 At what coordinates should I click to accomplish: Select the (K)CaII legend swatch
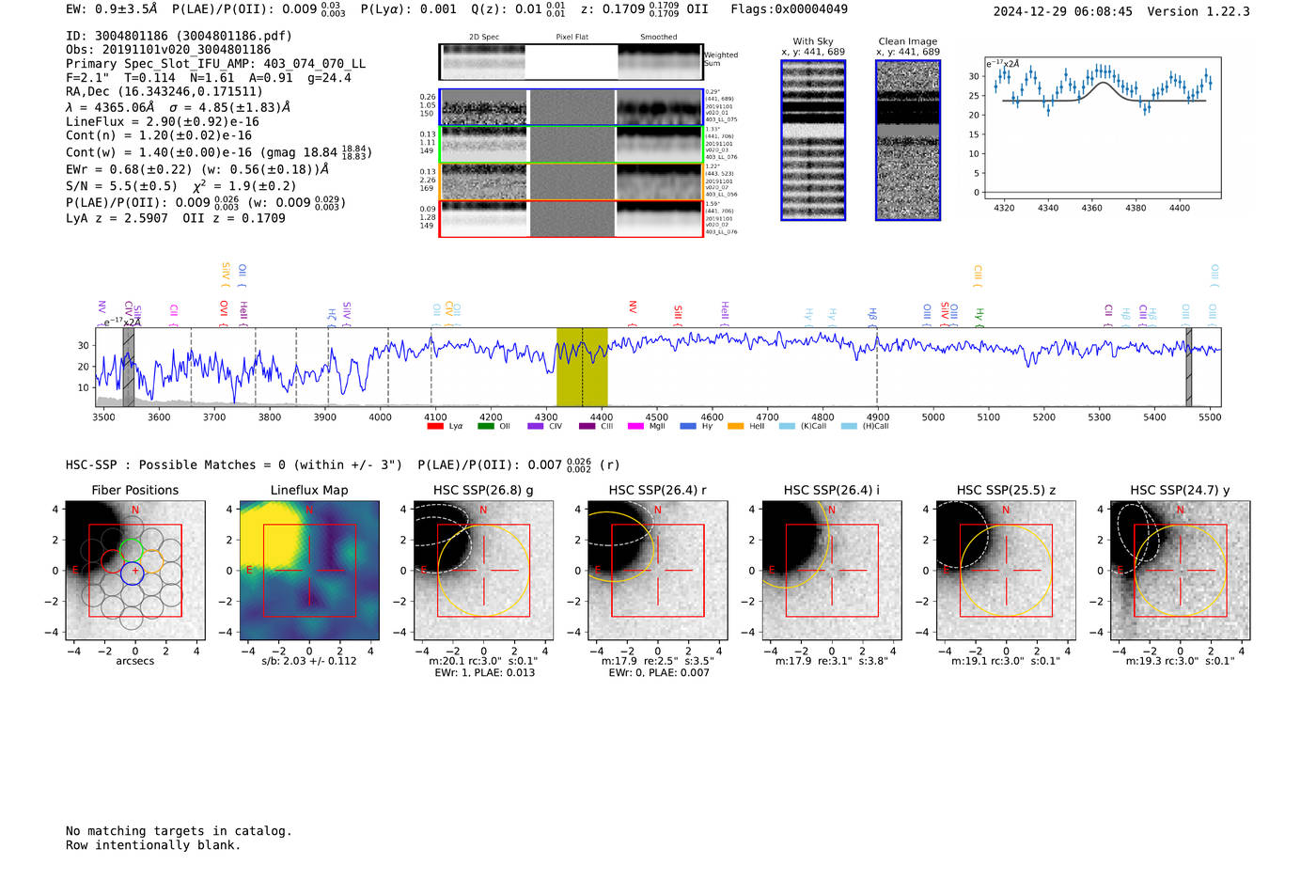point(787,426)
